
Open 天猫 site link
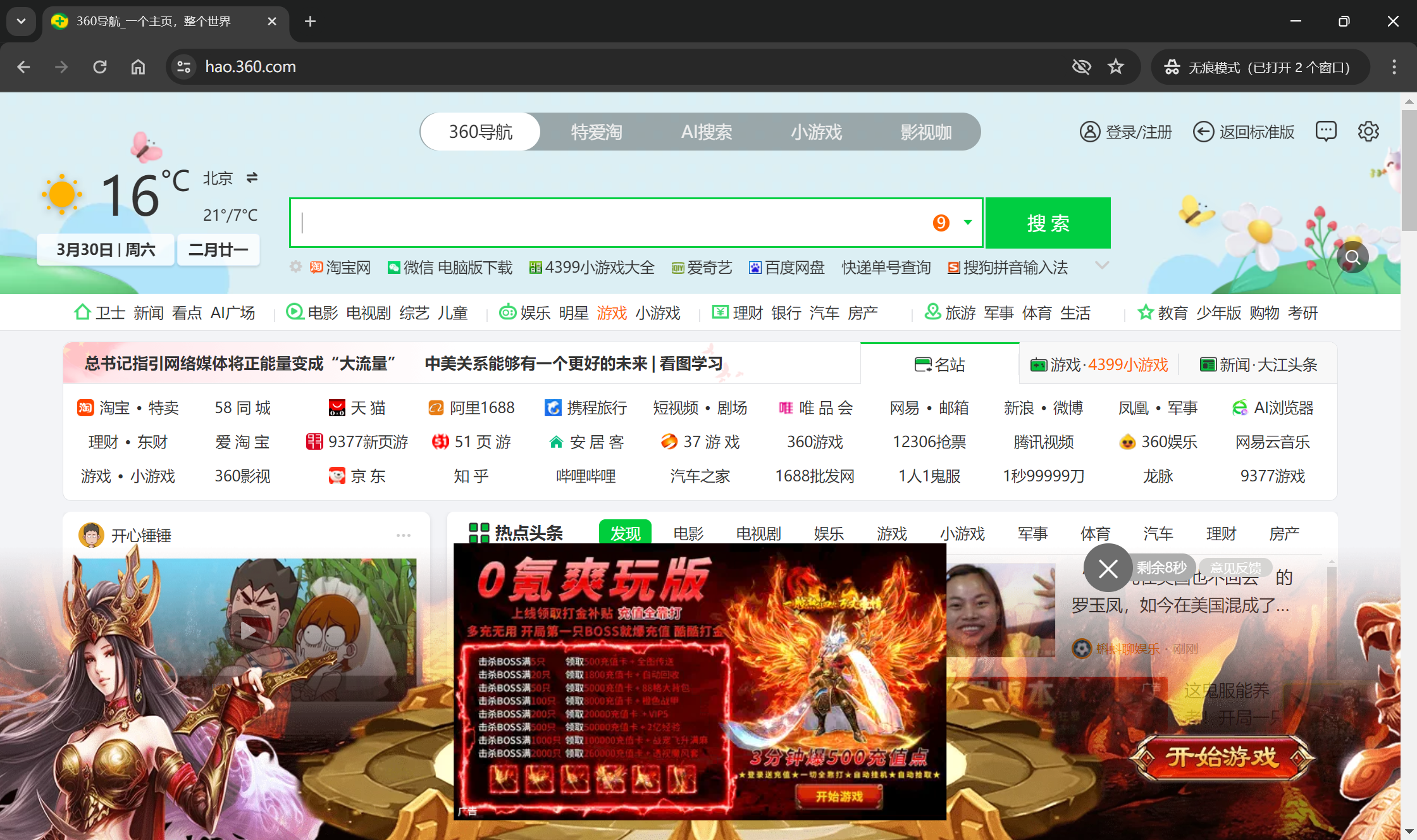pyautogui.click(x=357, y=408)
